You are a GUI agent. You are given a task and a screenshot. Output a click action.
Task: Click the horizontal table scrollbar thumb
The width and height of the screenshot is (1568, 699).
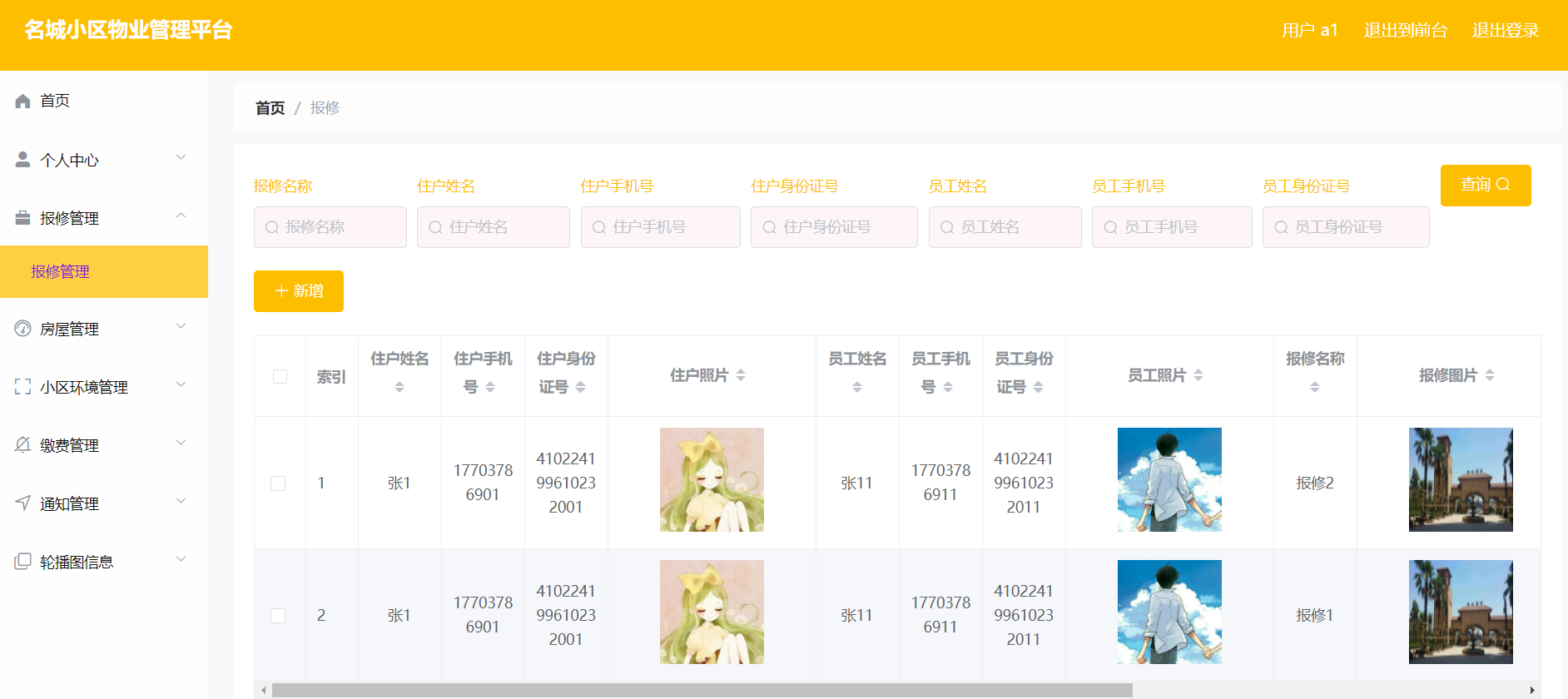point(702,691)
